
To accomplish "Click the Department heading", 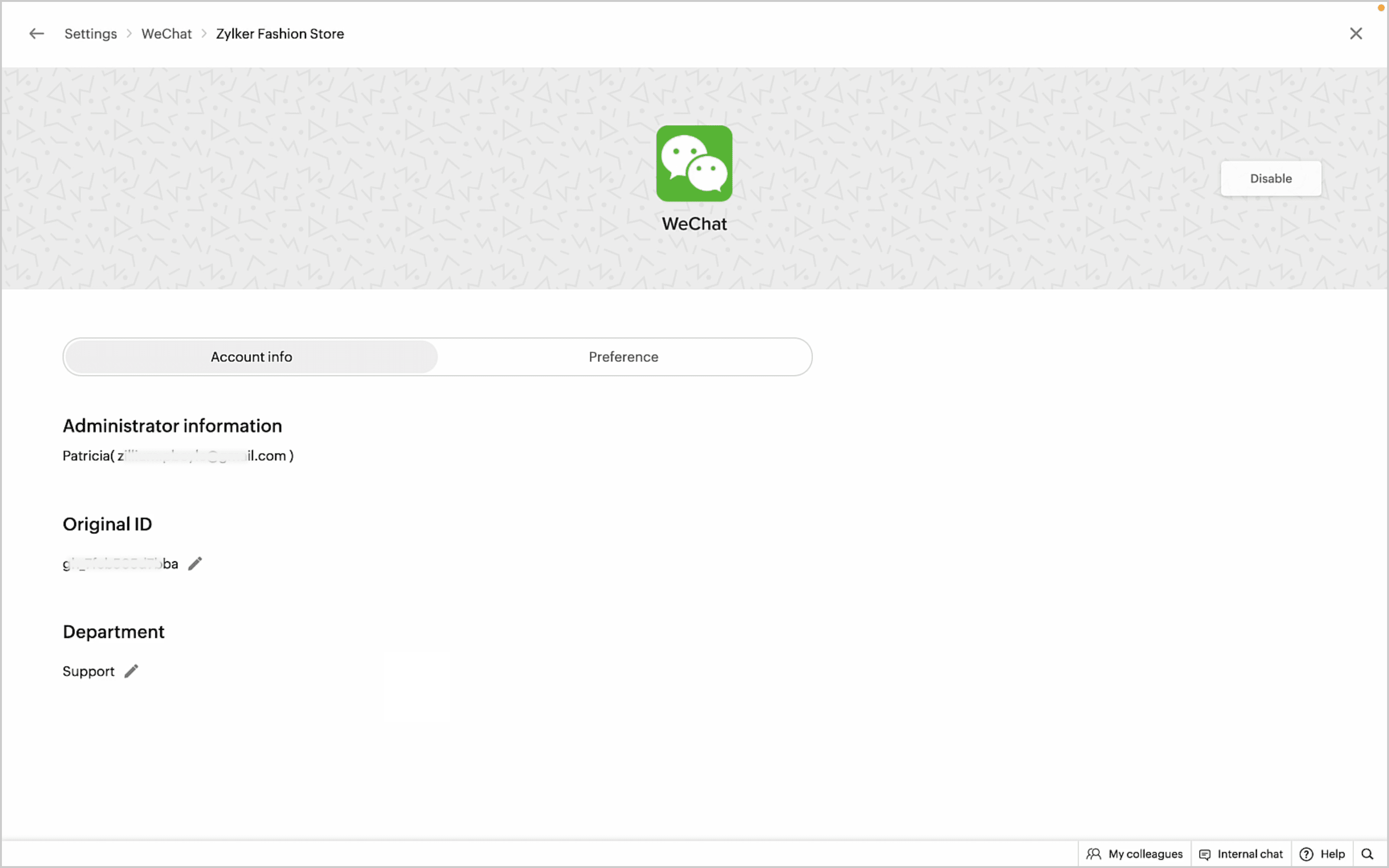I will click(x=114, y=632).
